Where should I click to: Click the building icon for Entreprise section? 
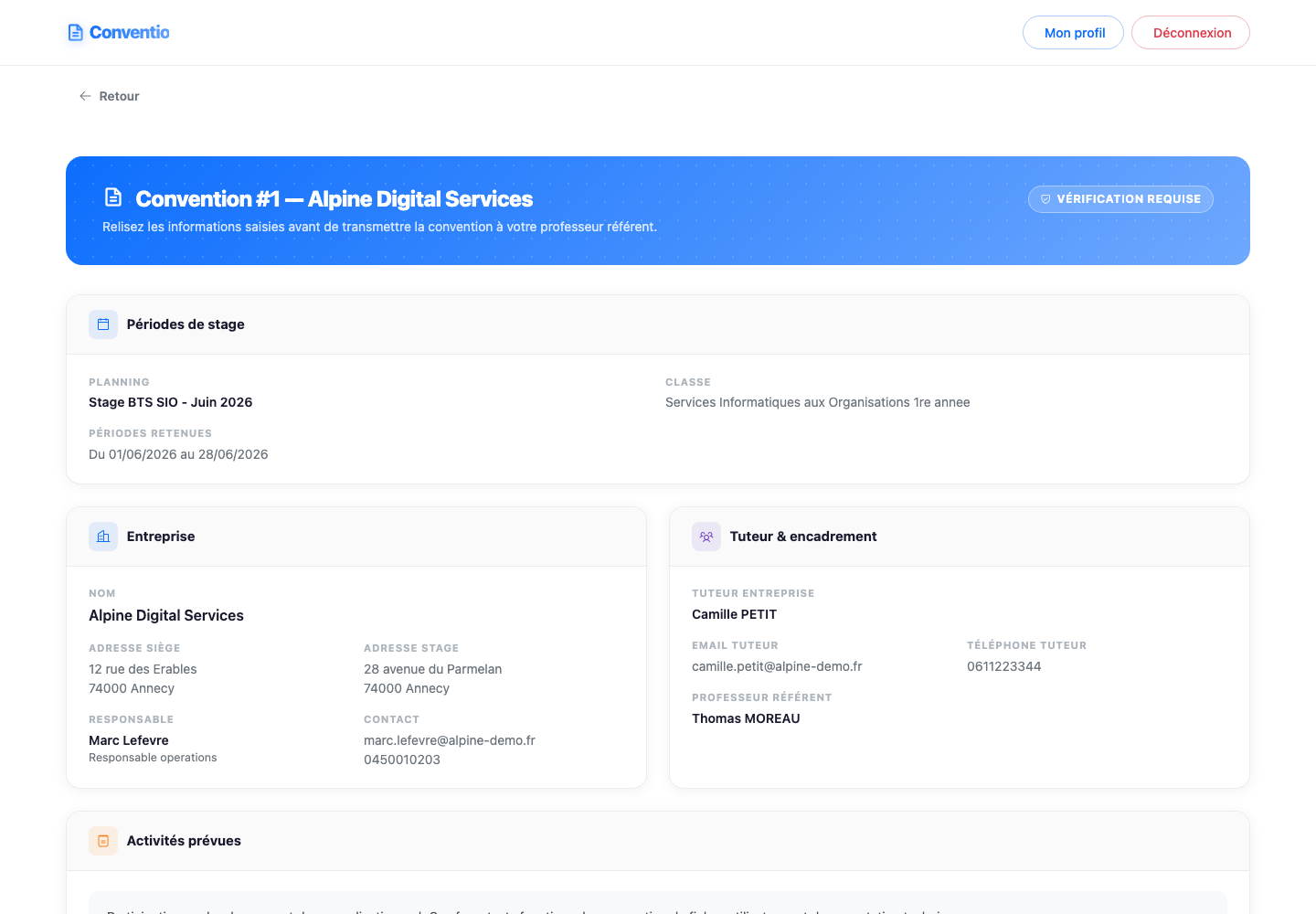click(x=103, y=537)
